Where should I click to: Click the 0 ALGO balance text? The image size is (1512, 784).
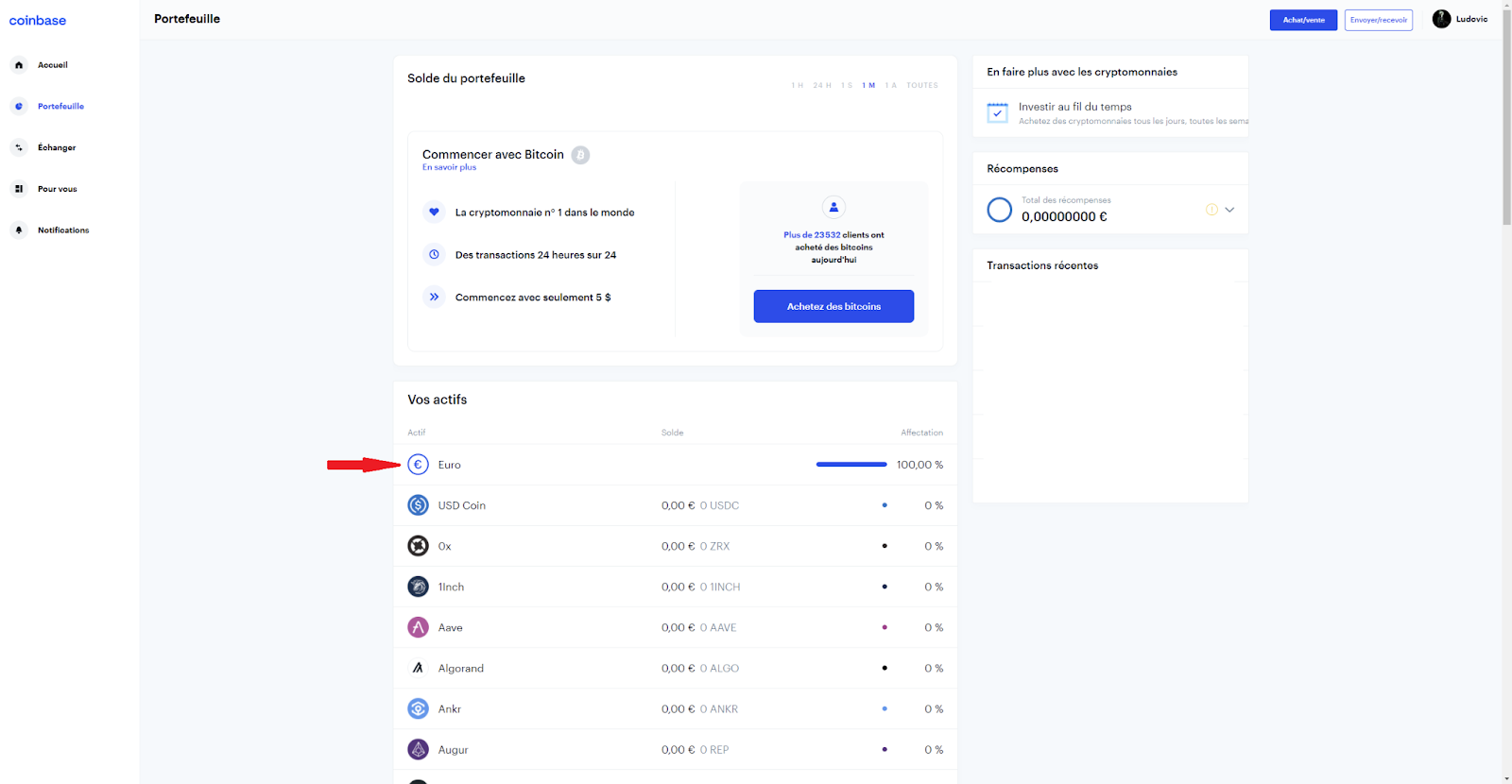719,668
